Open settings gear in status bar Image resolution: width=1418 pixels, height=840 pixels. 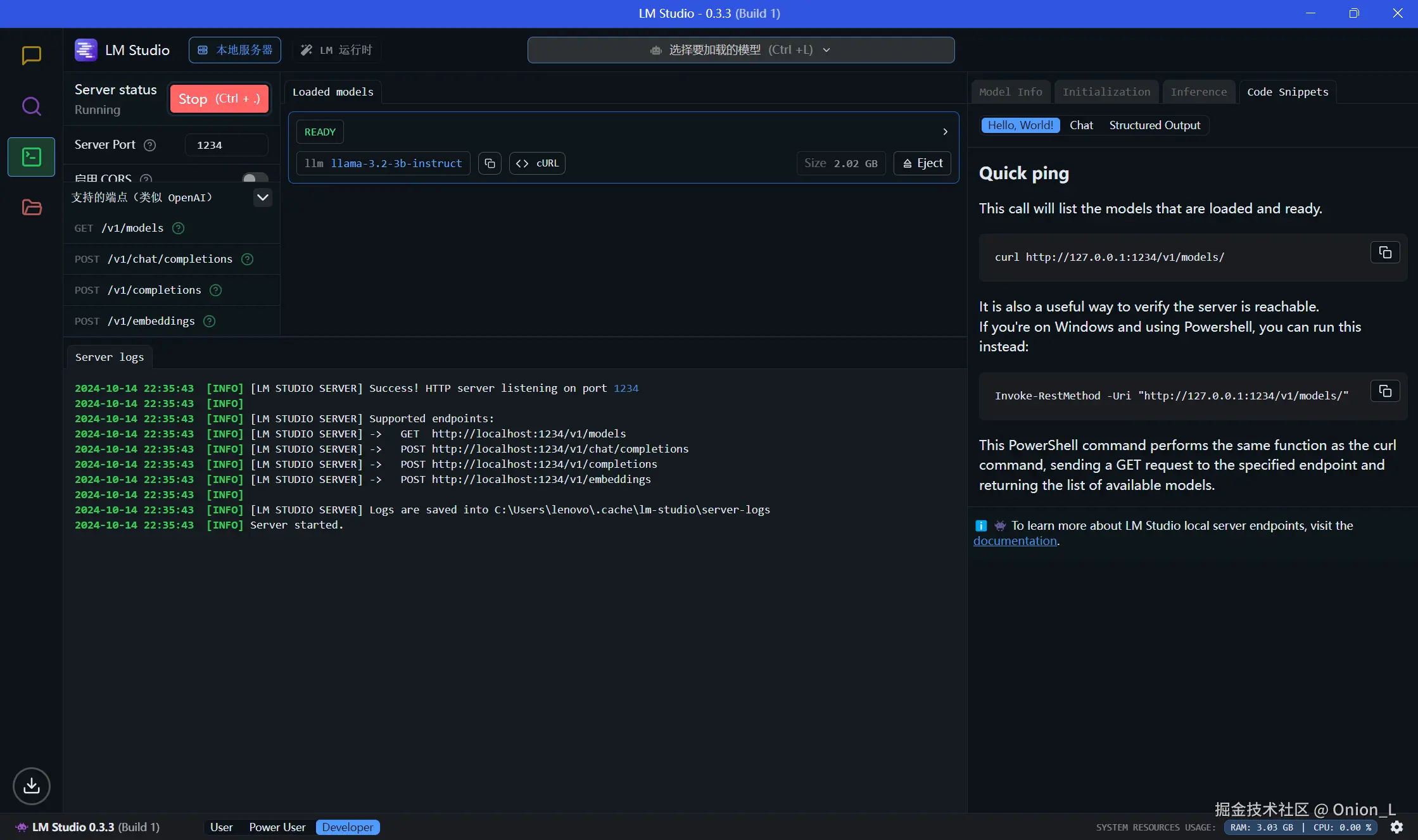pos(1396,827)
